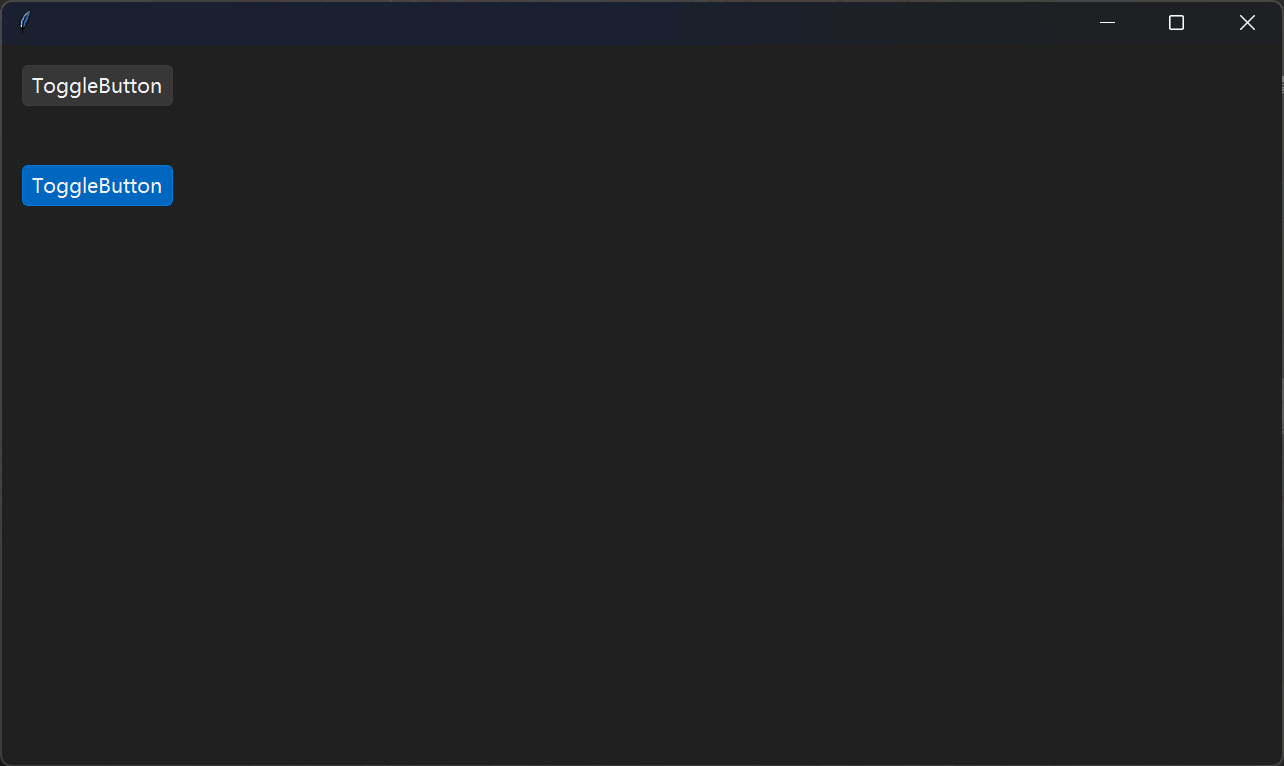The image size is (1284, 766).
Task: Disable the highlighted blue ToggleButton
Action: 97,186
